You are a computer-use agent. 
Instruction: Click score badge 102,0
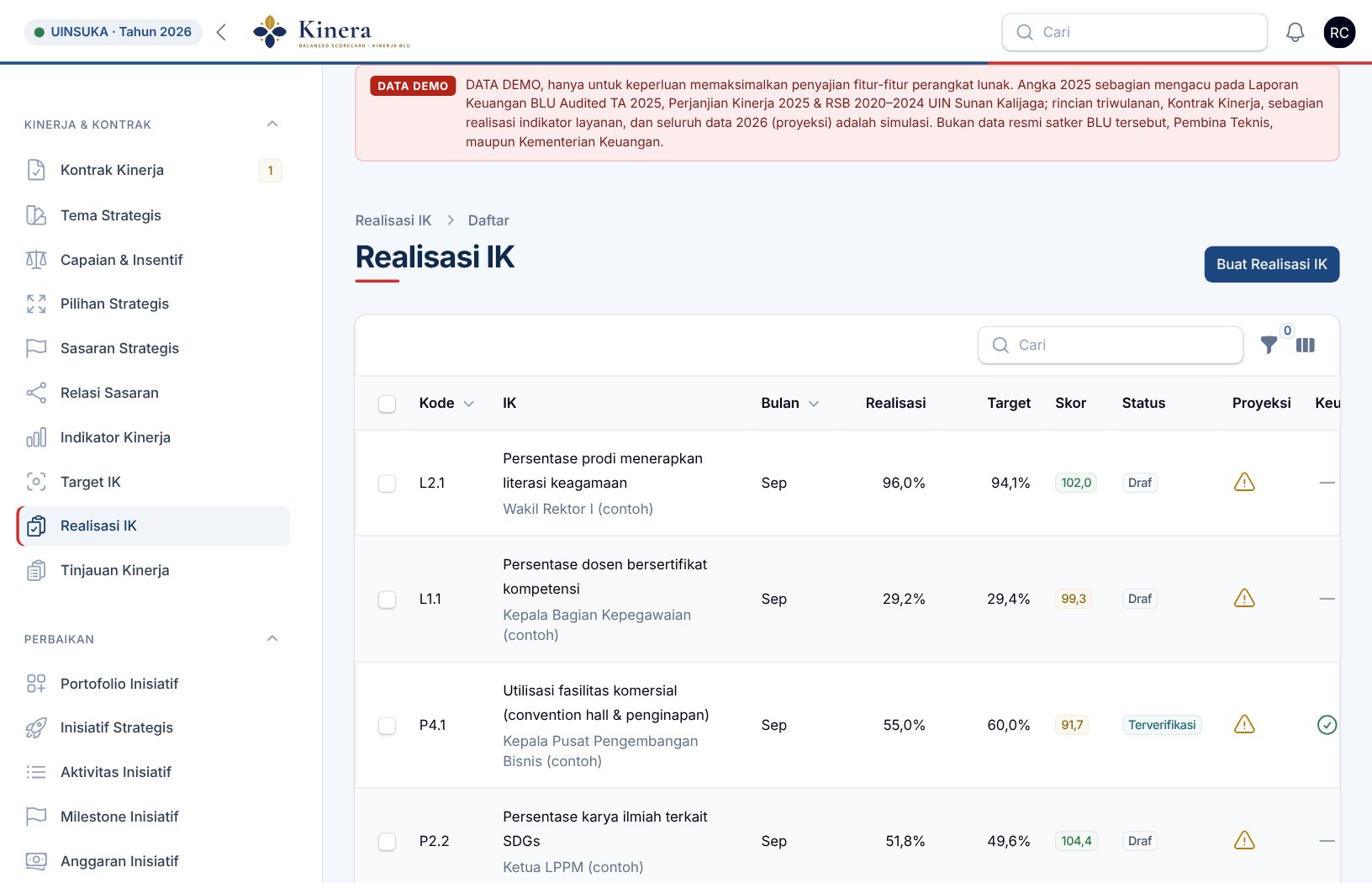(x=1076, y=483)
